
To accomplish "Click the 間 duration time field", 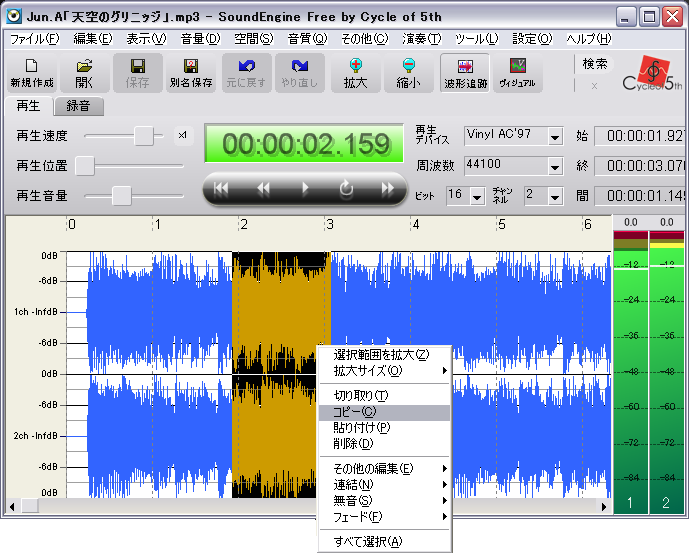I will pos(641,196).
